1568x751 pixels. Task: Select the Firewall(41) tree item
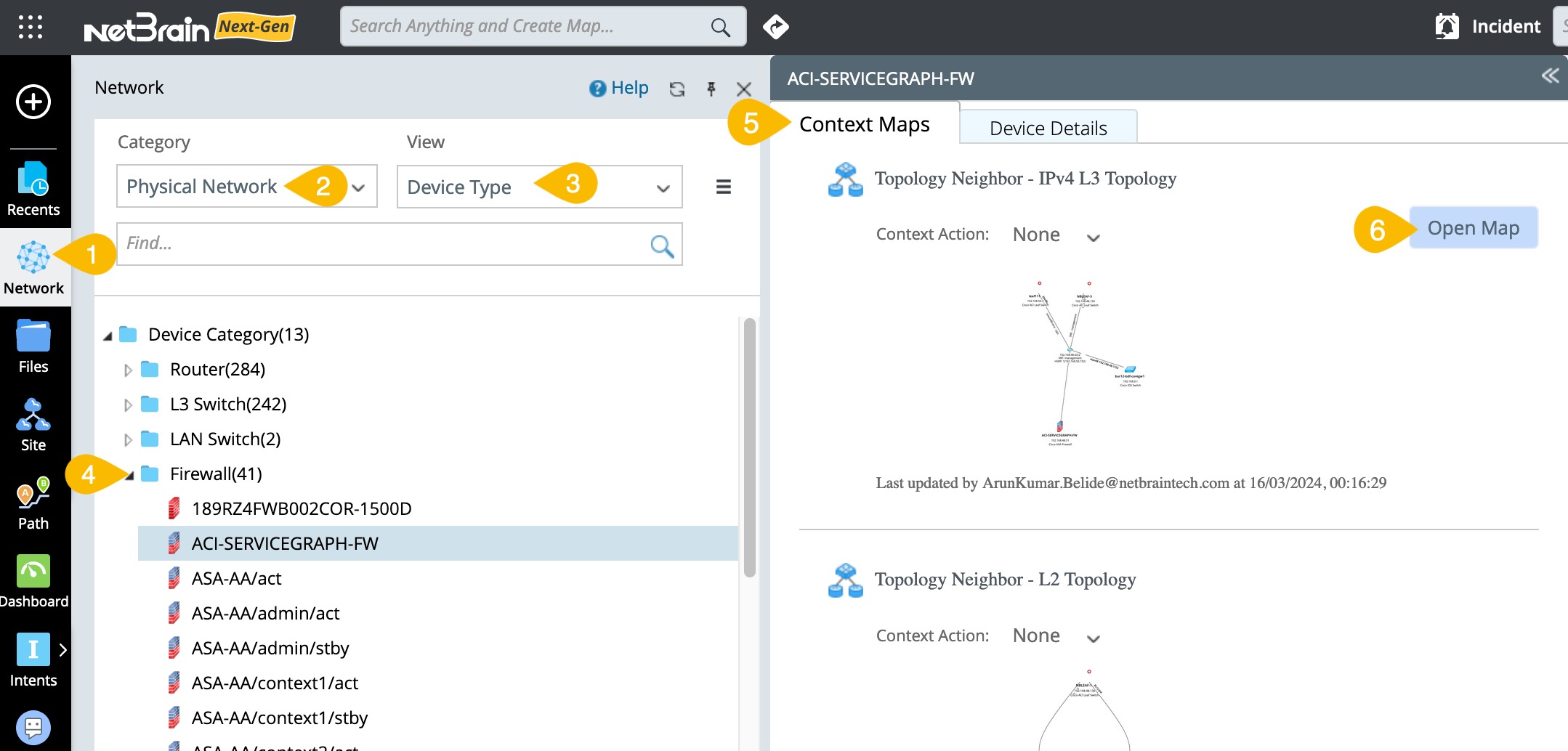[216, 474]
